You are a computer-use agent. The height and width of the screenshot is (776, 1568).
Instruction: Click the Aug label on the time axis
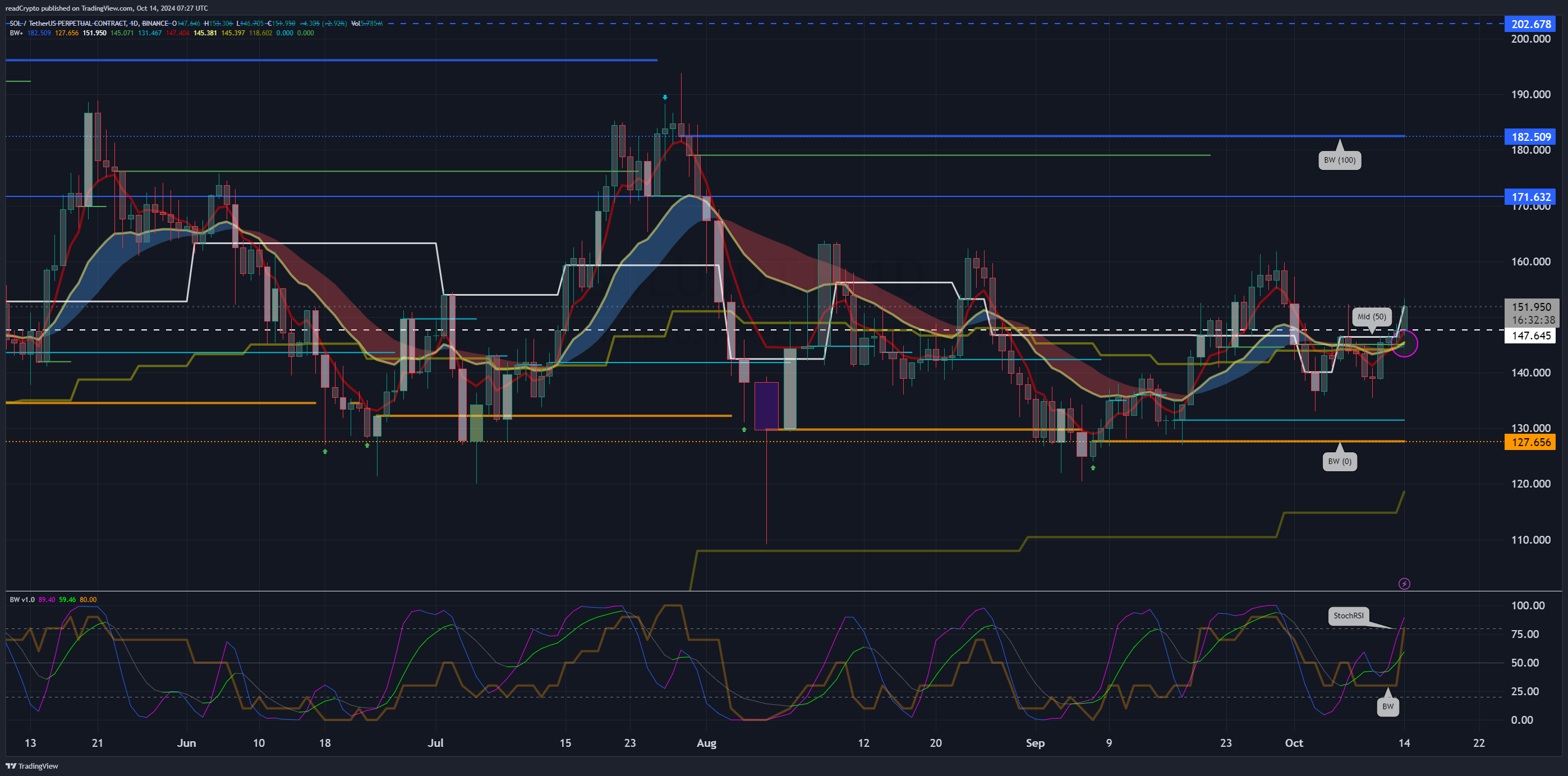[x=707, y=742]
